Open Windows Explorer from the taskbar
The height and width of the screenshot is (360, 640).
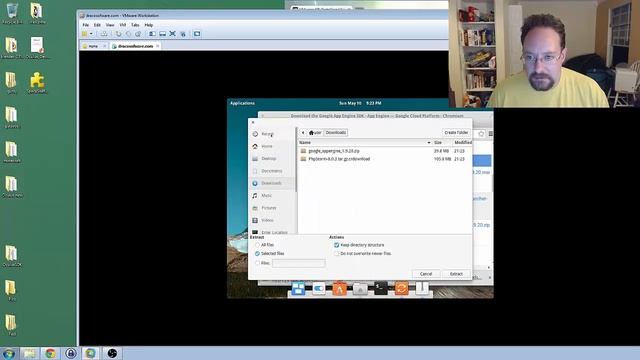pyautogui.click(x=29, y=353)
